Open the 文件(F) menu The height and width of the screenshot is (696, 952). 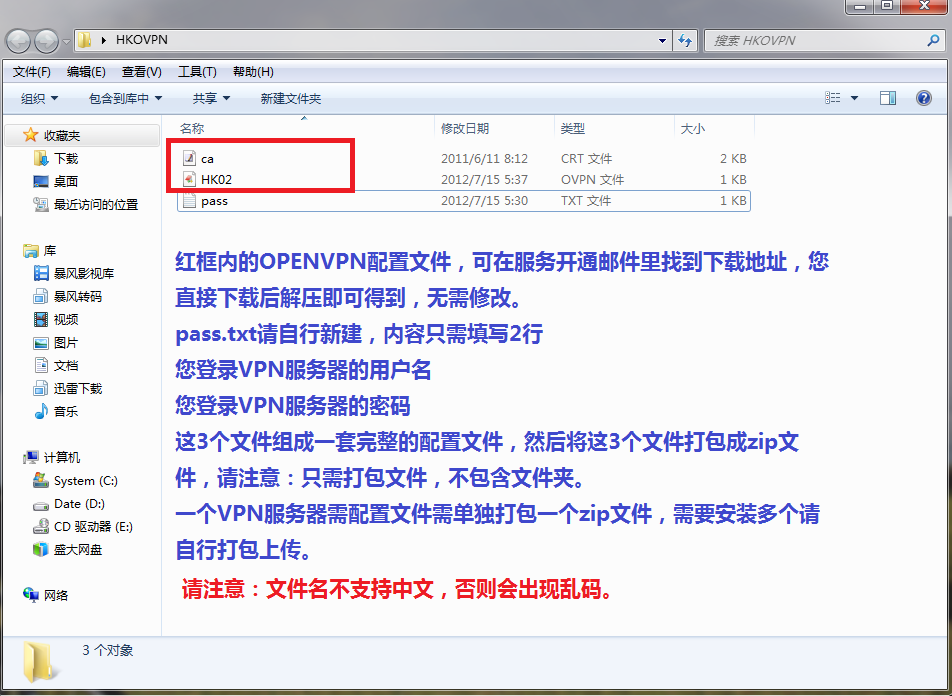click(x=32, y=72)
